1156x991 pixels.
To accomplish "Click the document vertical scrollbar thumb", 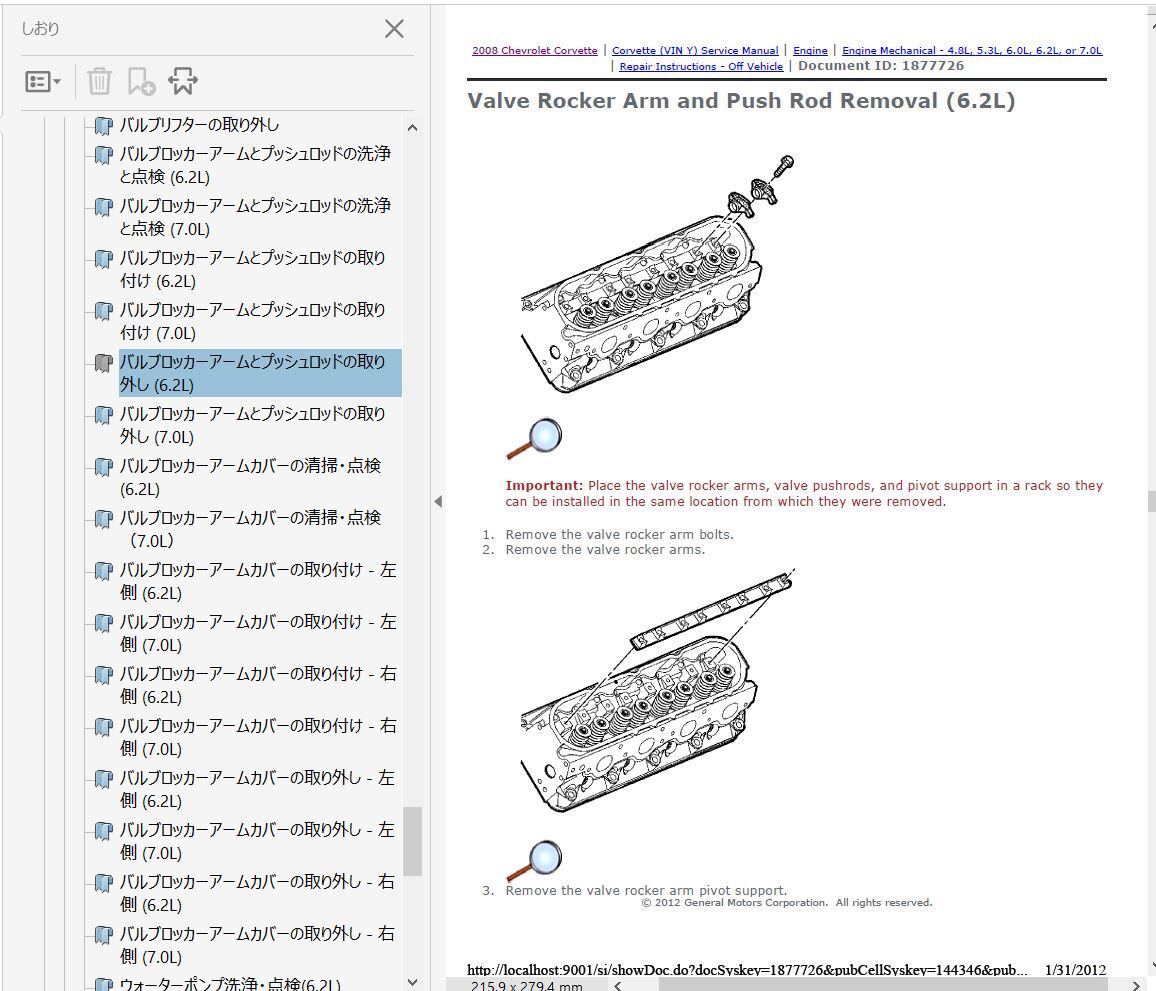I will pyautogui.click(x=1152, y=501).
